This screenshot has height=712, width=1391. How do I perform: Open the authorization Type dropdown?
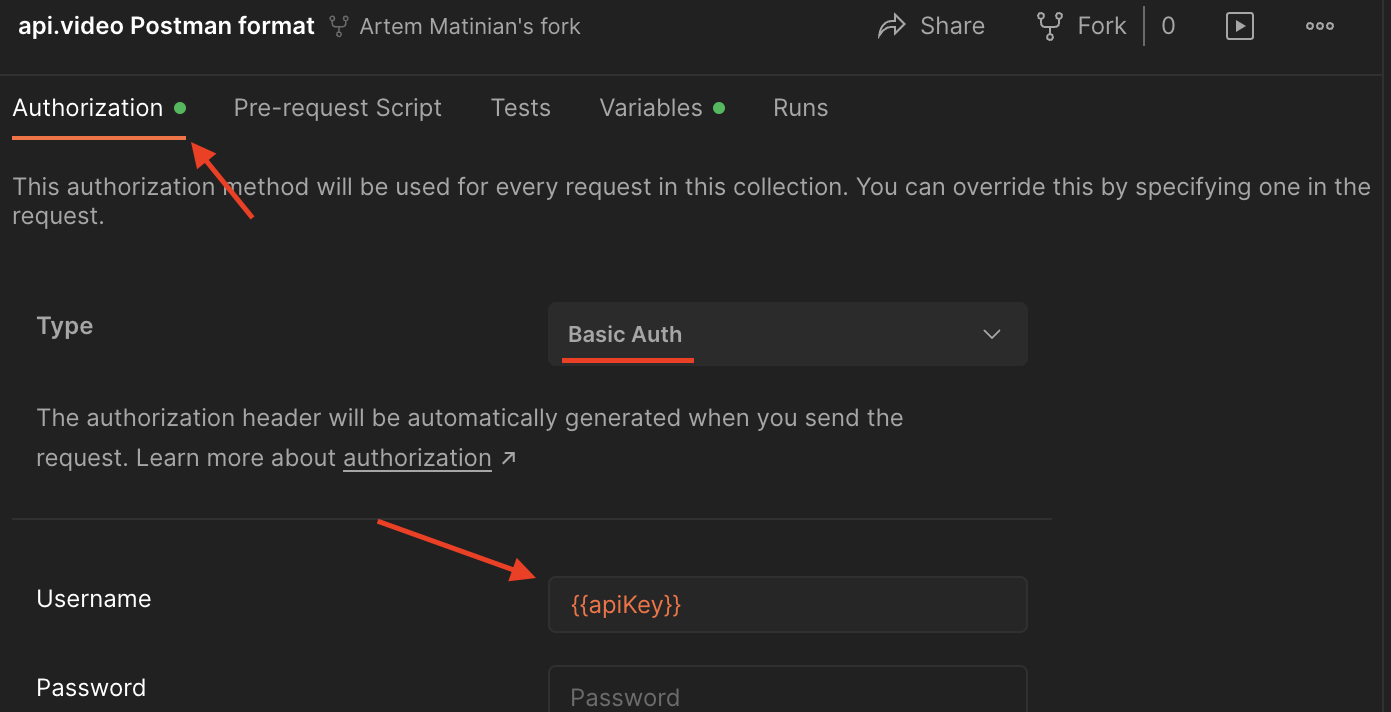[787, 333]
